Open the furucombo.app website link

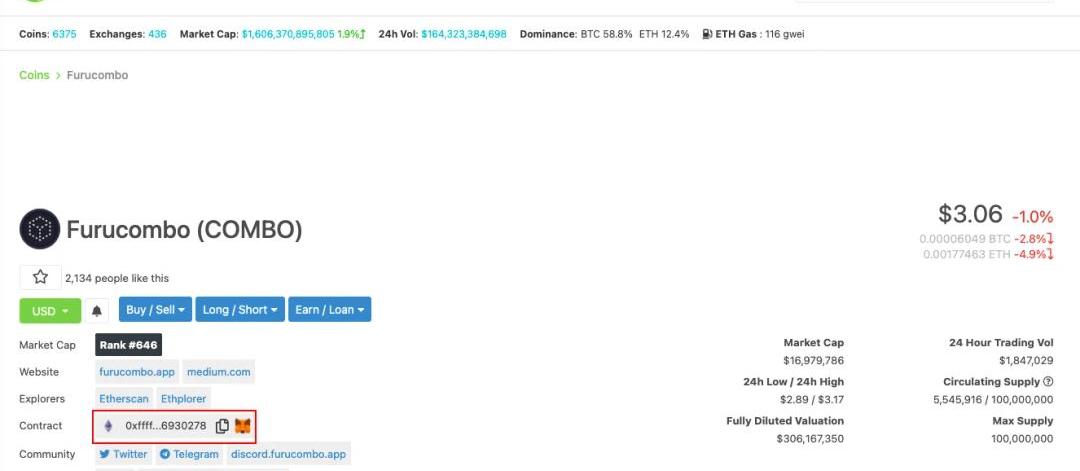pyautogui.click(x=137, y=372)
